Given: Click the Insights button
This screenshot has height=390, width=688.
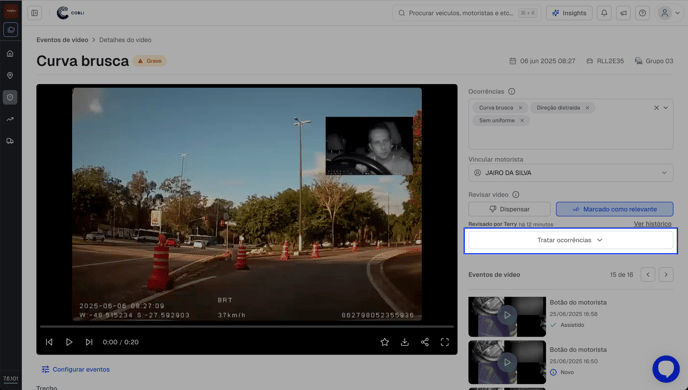Looking at the screenshot, I should pyautogui.click(x=569, y=13).
